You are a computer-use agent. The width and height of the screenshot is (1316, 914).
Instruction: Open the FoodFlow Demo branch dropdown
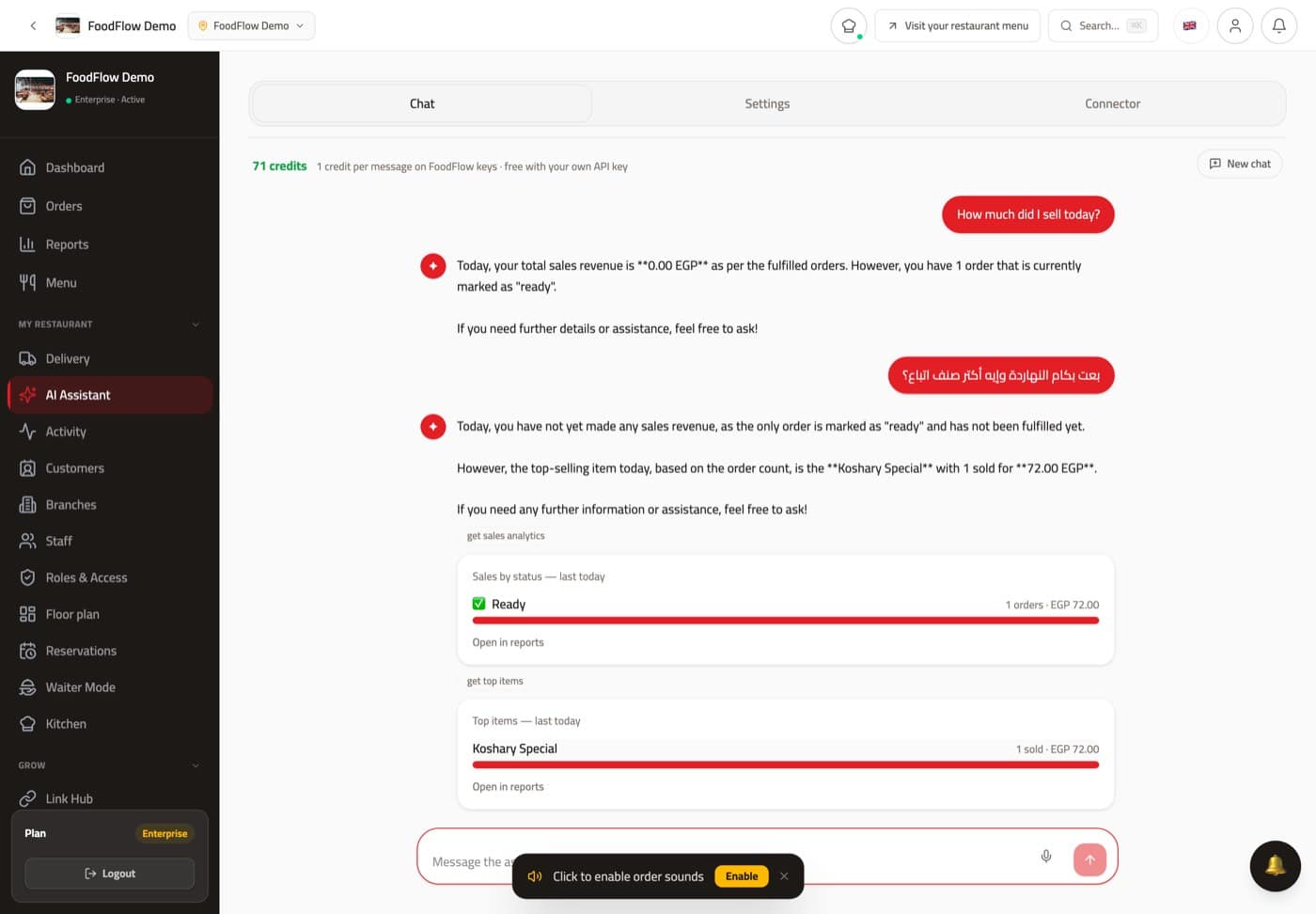coord(251,25)
